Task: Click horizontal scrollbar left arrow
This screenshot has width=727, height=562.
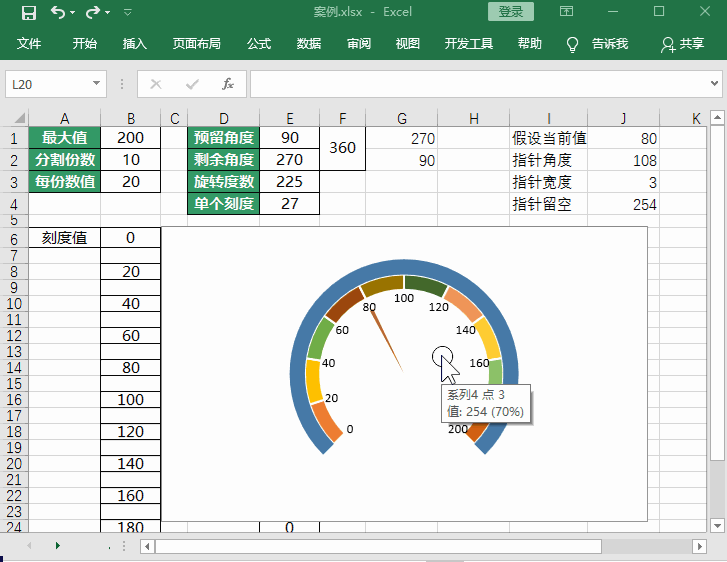Action: (x=147, y=546)
